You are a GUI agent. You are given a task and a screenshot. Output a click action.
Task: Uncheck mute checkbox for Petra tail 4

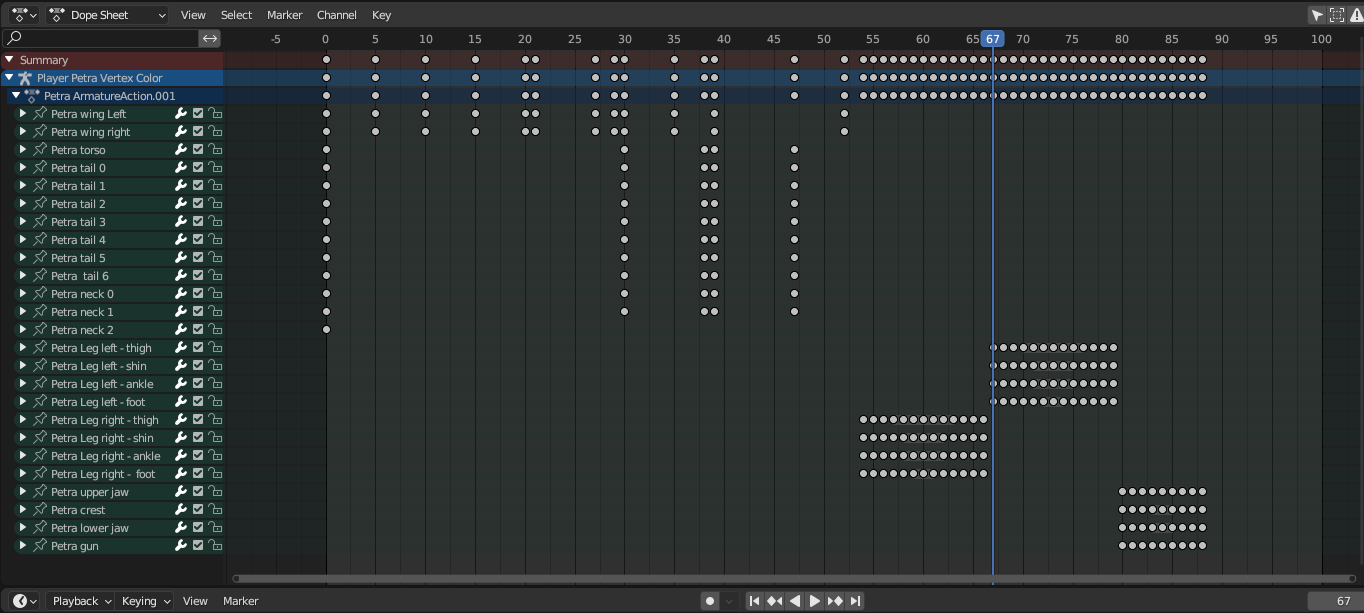coord(198,240)
